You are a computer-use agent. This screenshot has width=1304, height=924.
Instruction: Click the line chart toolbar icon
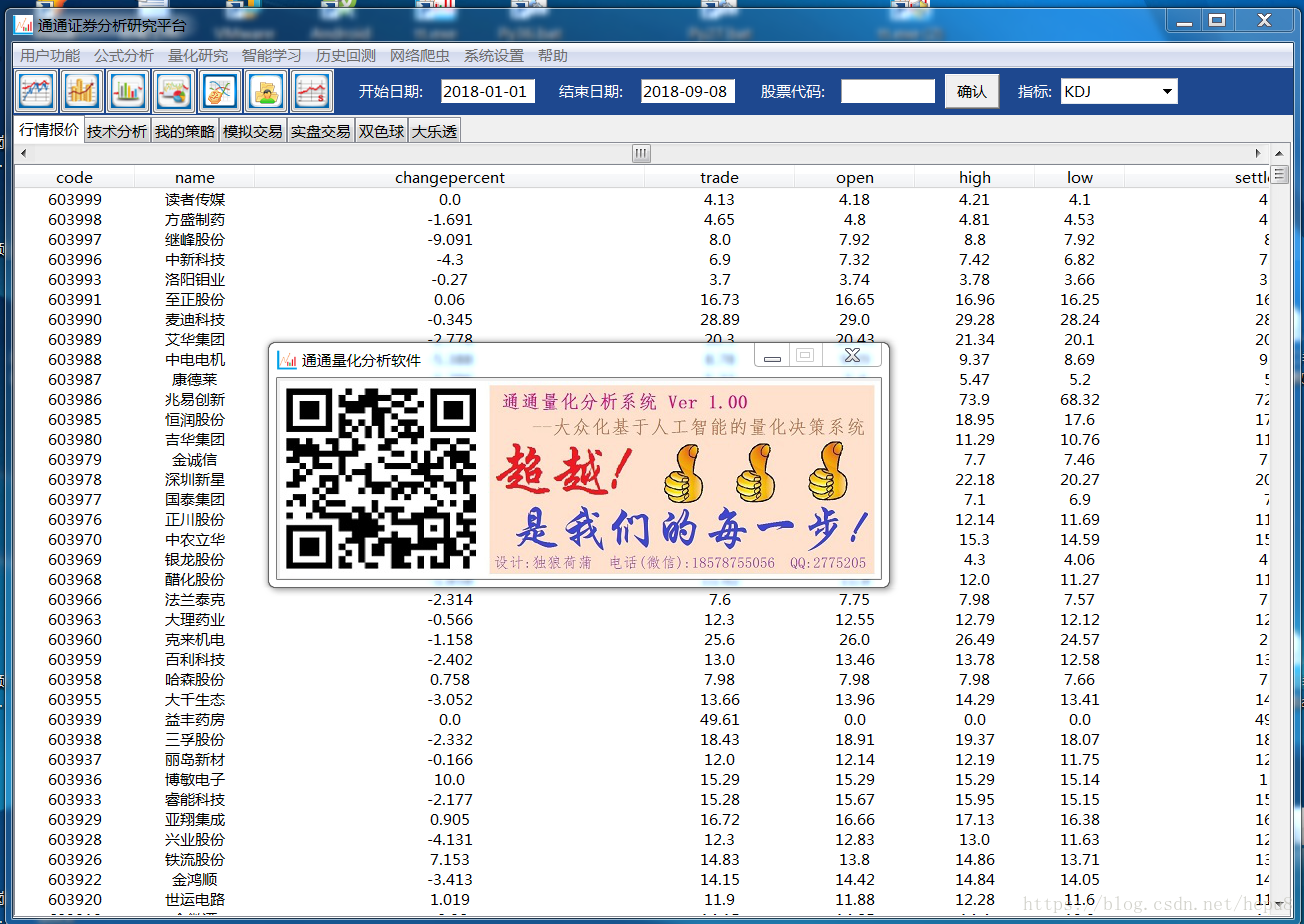[36, 92]
